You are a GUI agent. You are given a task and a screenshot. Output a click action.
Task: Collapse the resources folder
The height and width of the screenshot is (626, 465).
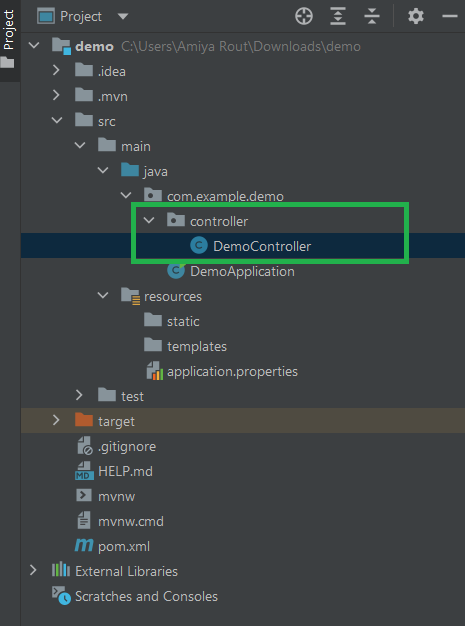pos(103,296)
